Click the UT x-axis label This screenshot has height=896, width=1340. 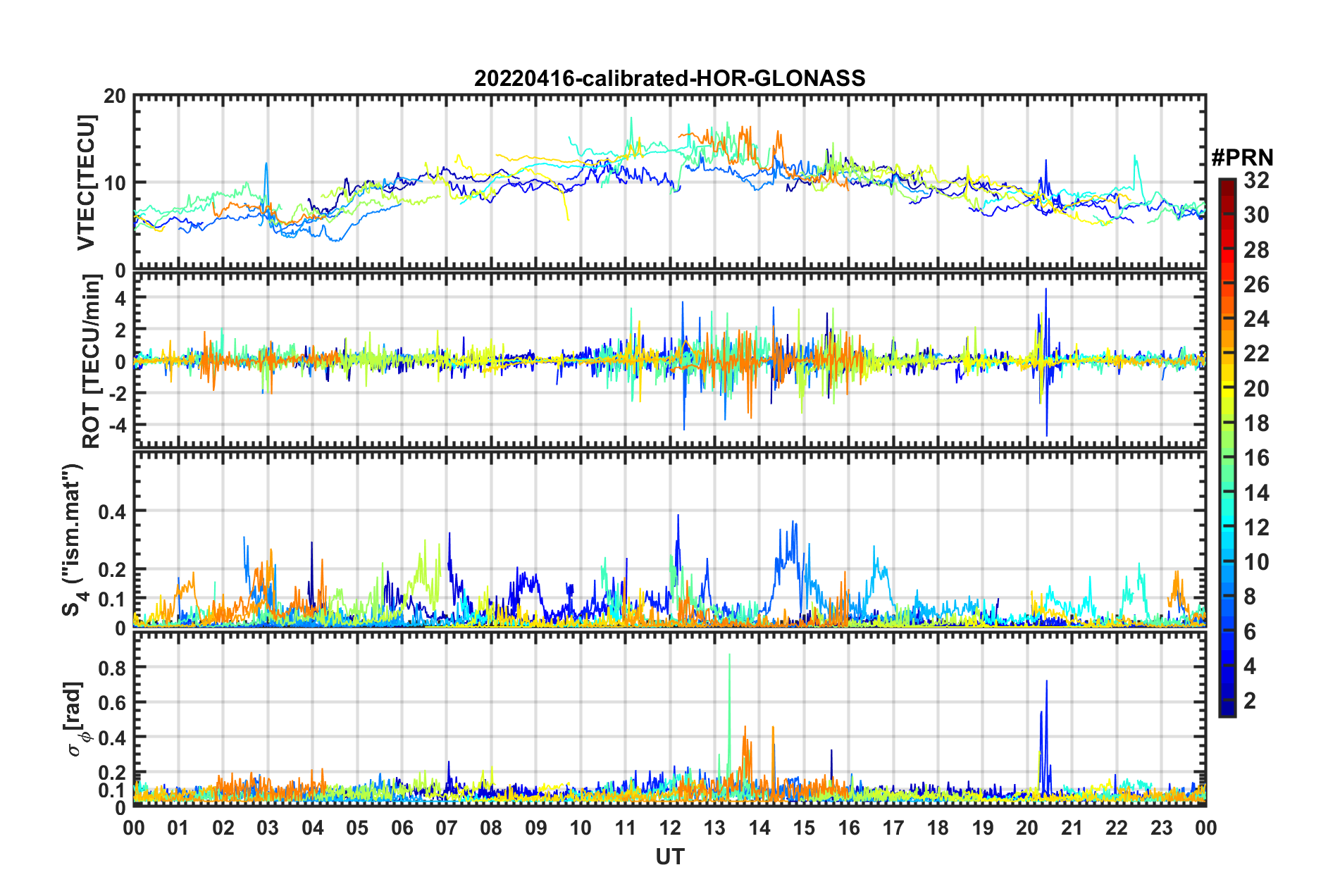pos(669,857)
